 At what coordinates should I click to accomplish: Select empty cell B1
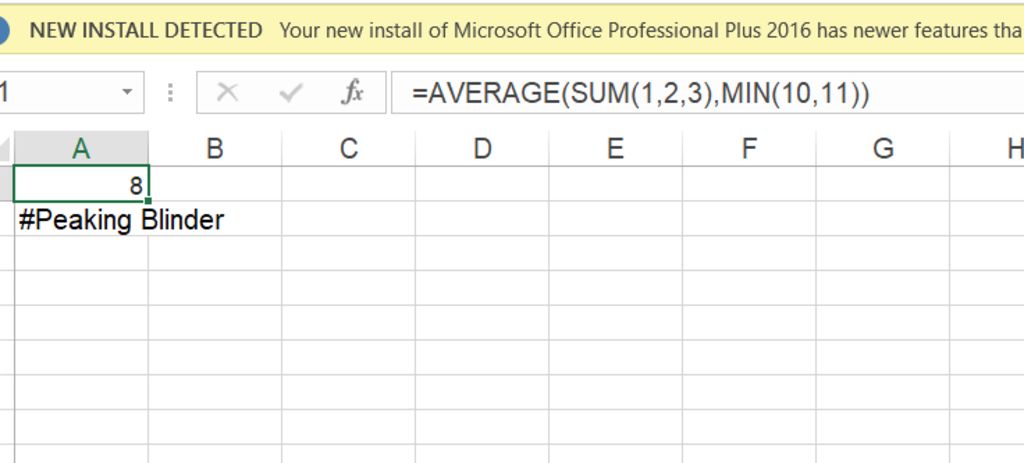[214, 185]
